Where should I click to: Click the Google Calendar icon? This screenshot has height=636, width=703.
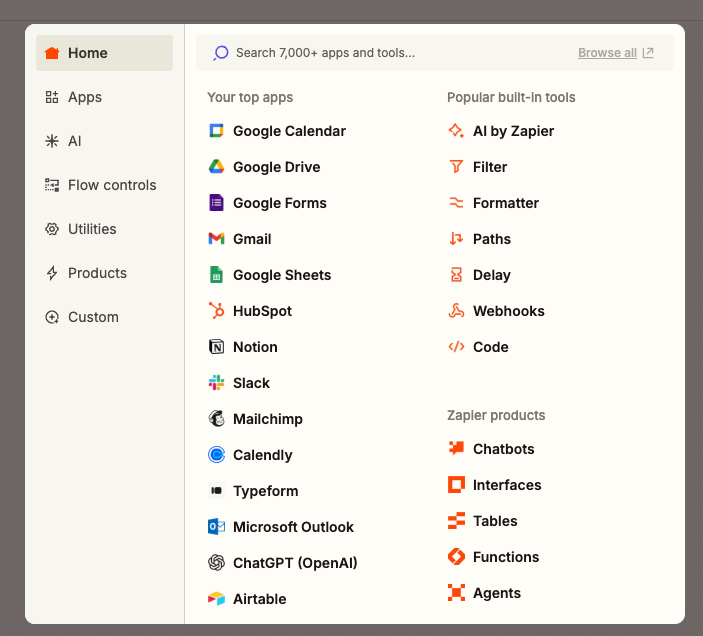tap(216, 131)
